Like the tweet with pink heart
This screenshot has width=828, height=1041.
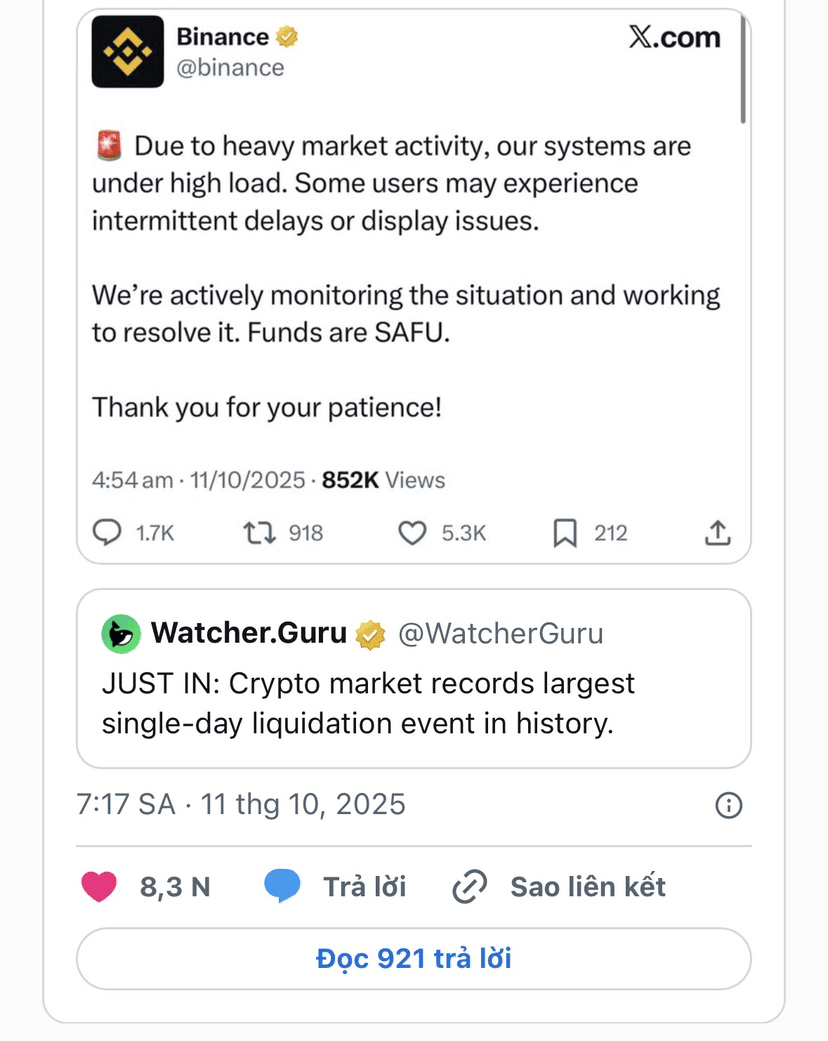click(x=99, y=886)
